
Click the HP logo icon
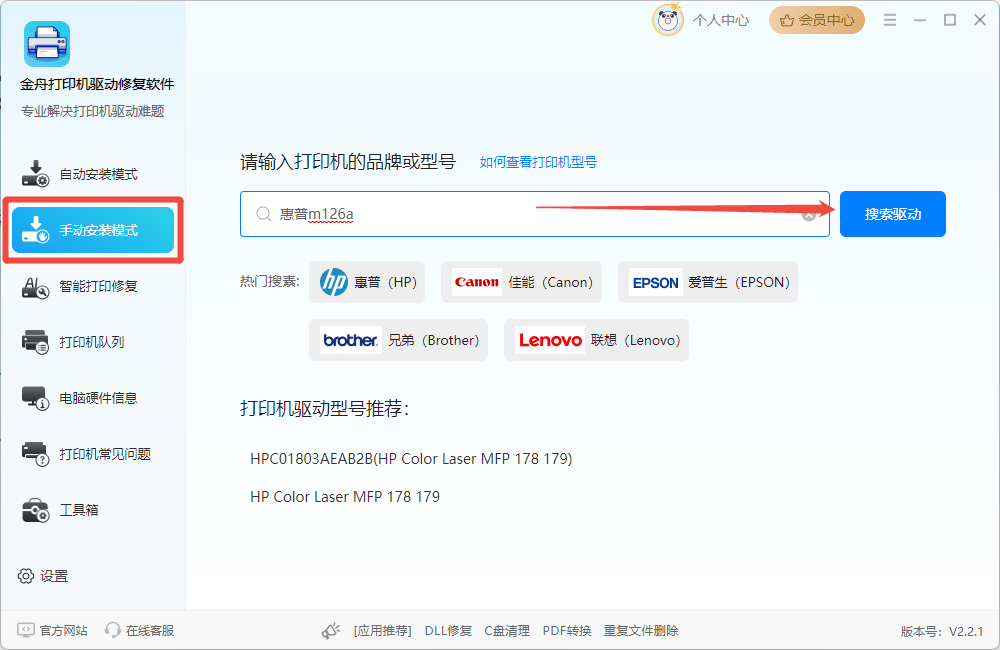pos(334,282)
